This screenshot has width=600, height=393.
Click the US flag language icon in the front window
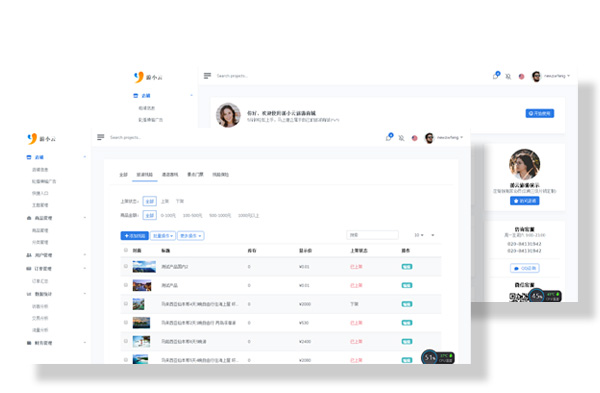pyautogui.click(x=414, y=138)
